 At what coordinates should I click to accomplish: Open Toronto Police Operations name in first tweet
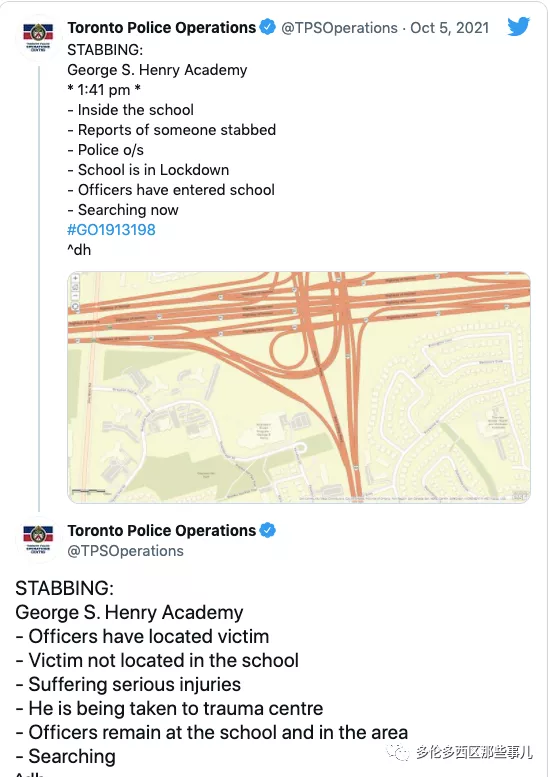162,28
